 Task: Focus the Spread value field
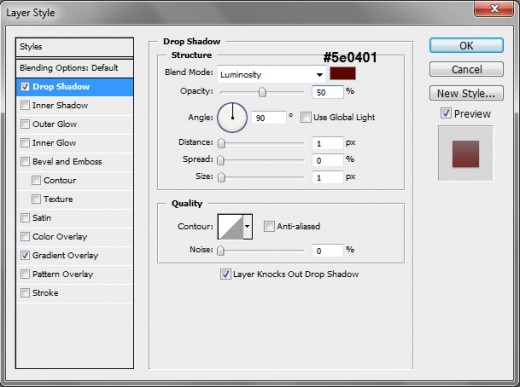tap(327, 160)
